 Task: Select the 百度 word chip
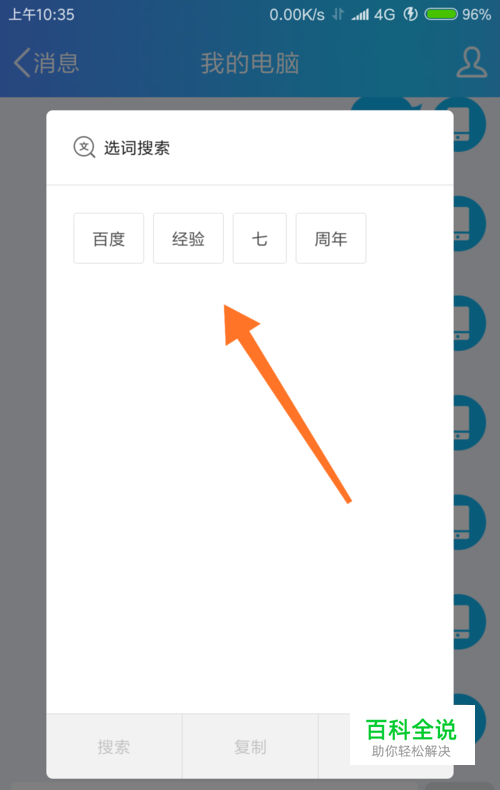(109, 238)
